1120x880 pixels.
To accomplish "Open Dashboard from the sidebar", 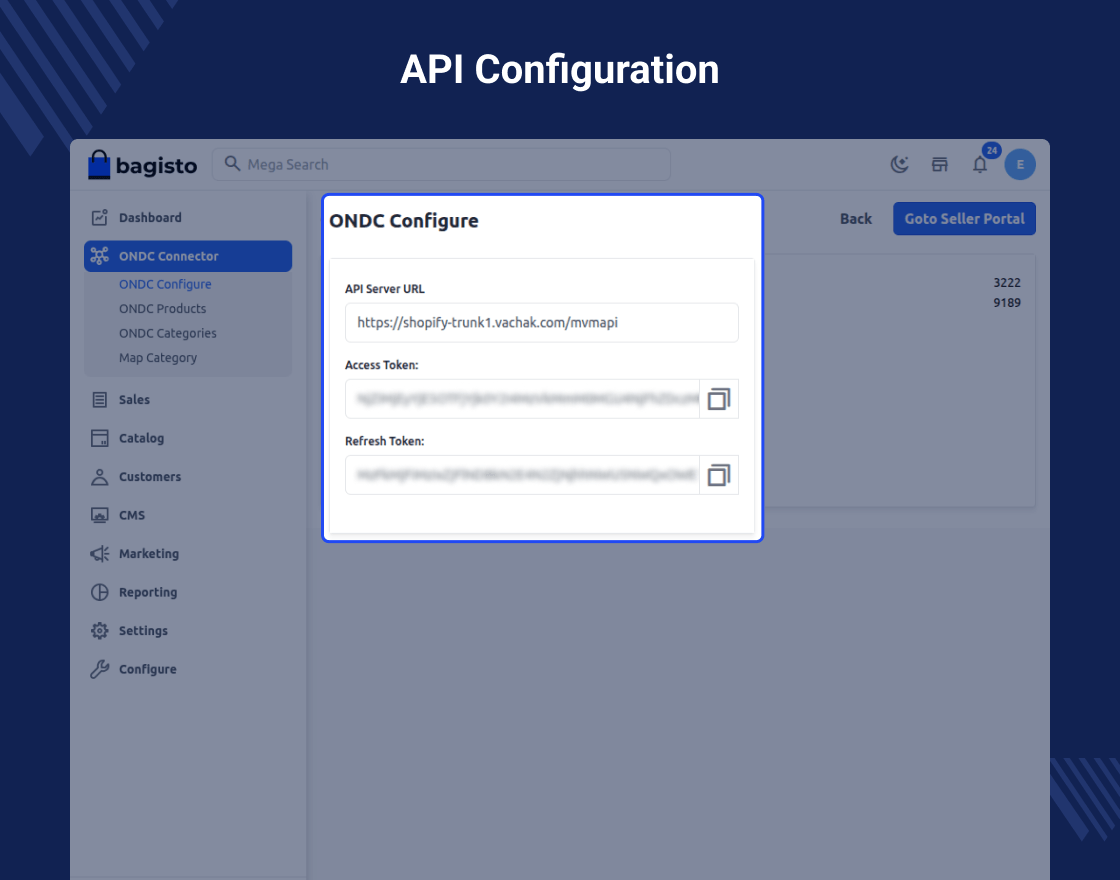I will point(150,218).
